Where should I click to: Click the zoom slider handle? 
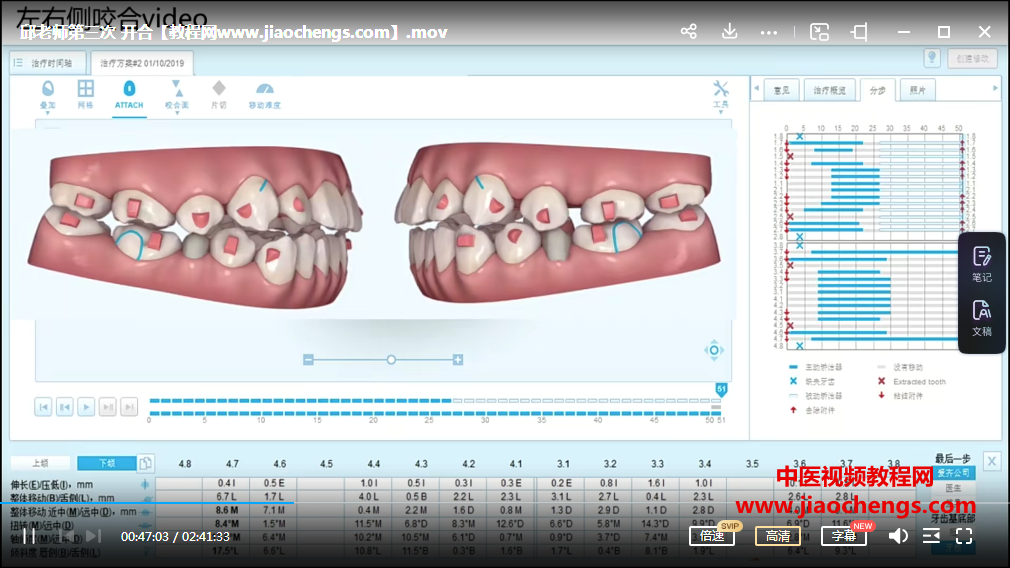coord(391,360)
